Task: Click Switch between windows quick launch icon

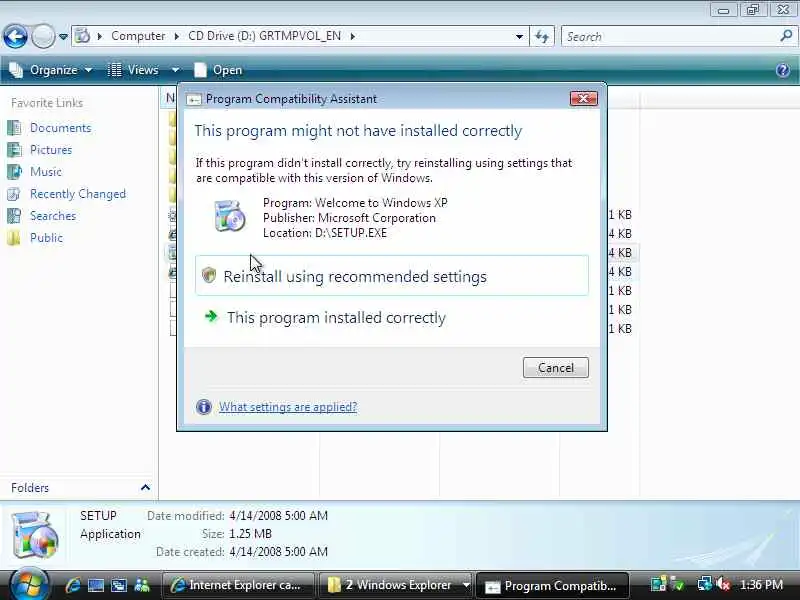Action: (x=119, y=585)
